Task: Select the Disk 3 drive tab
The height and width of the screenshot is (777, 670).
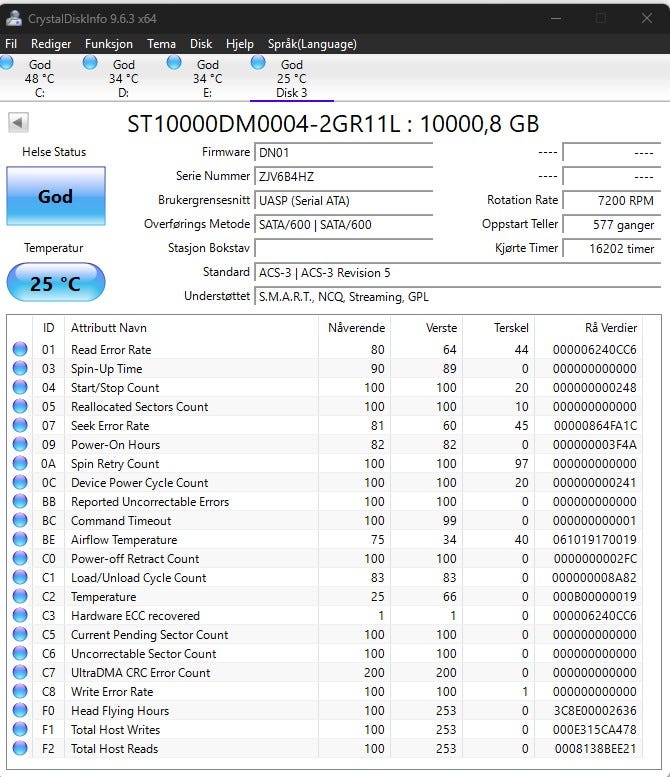Action: [291, 79]
